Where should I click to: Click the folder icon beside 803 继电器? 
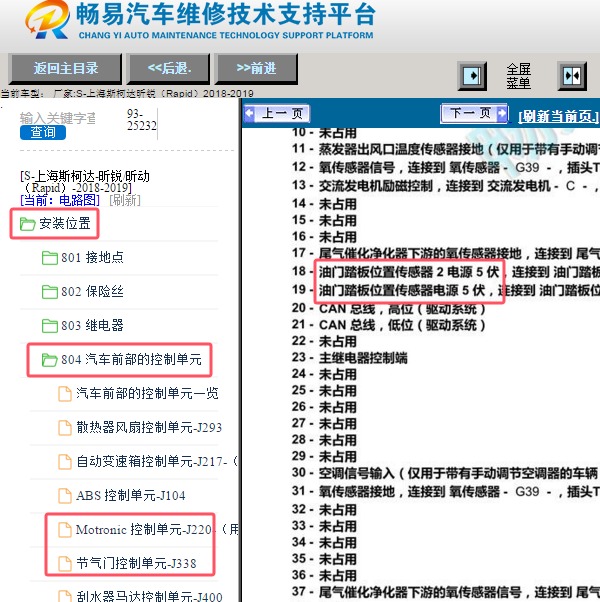[50, 326]
